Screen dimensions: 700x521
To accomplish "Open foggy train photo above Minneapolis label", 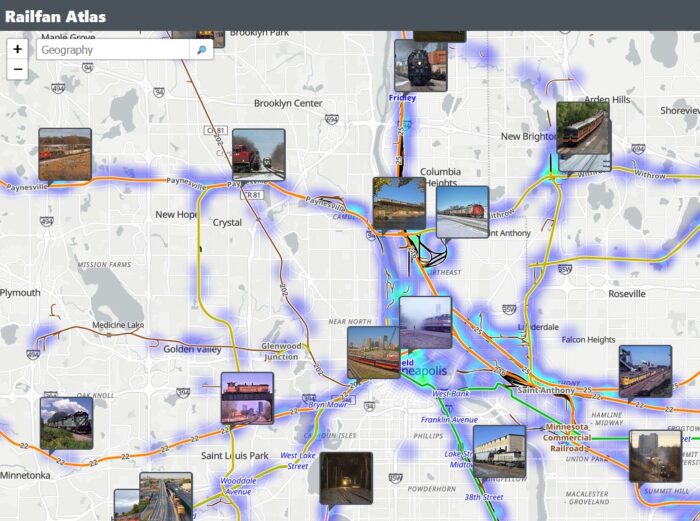I will (x=425, y=322).
